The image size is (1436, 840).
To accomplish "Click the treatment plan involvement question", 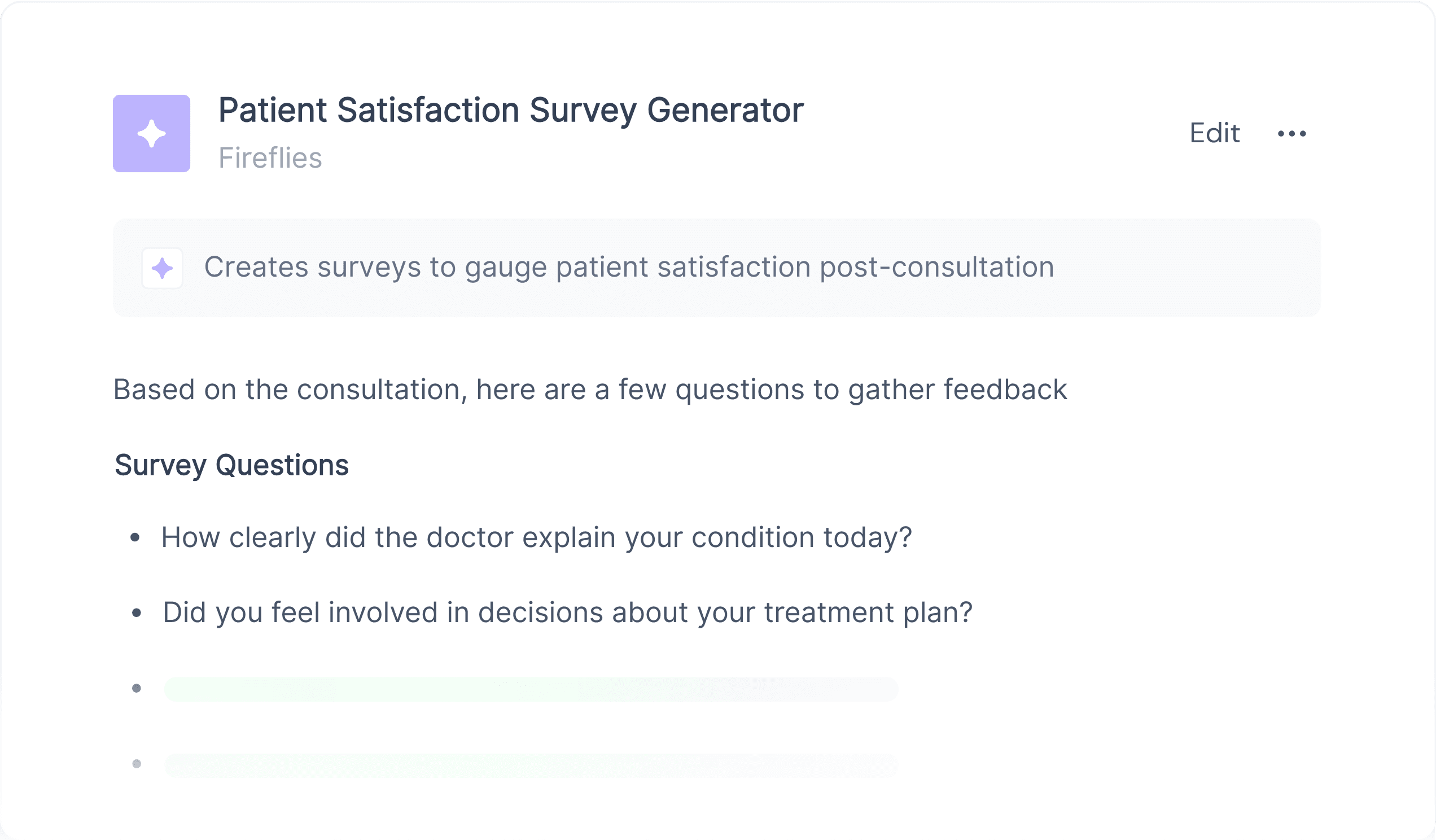I will pos(567,613).
